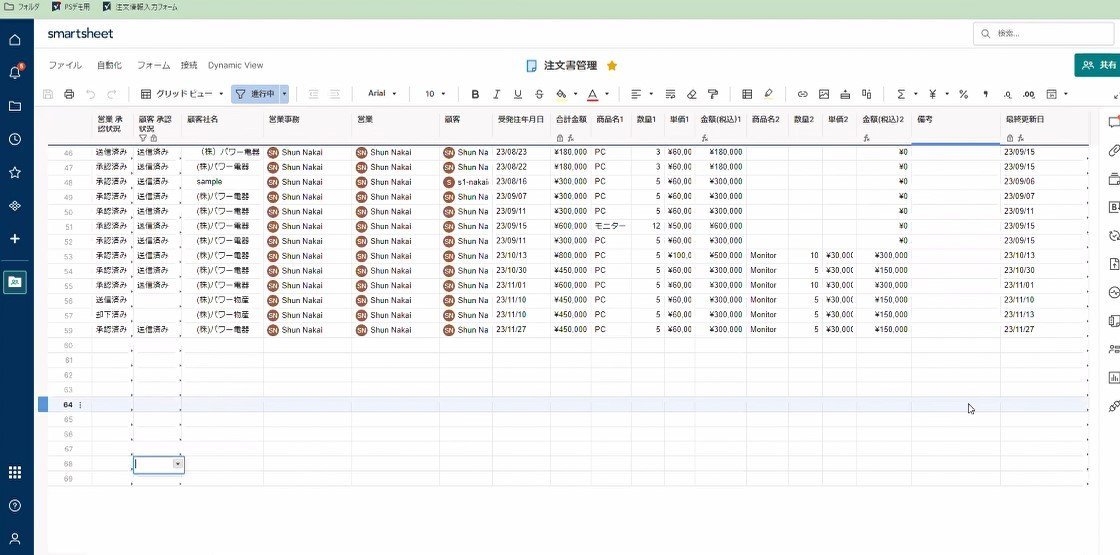1120x555 pixels.
Task: Open the Recents clock icon
Action: click(15, 139)
